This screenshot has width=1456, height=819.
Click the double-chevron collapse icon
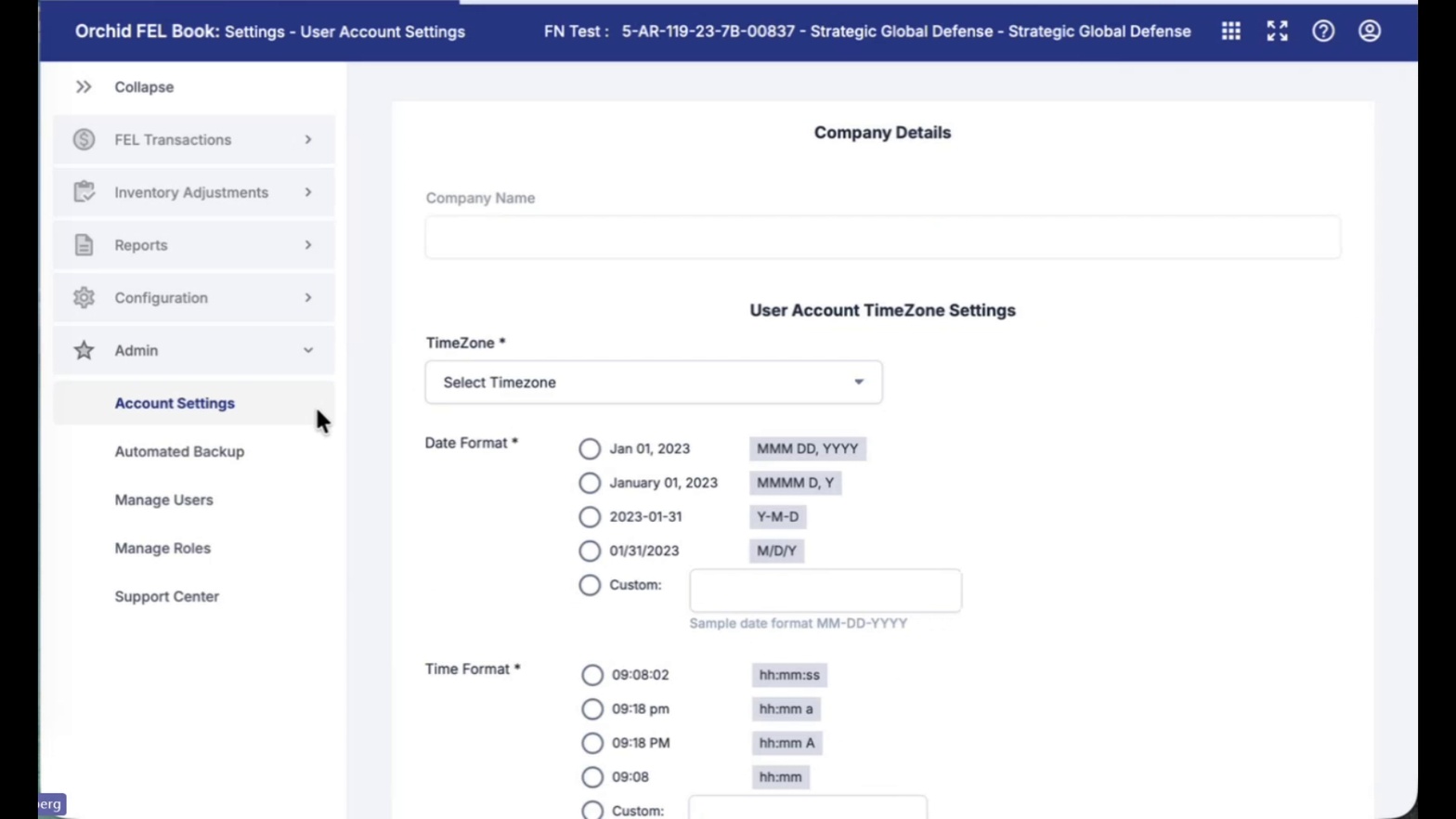click(84, 86)
